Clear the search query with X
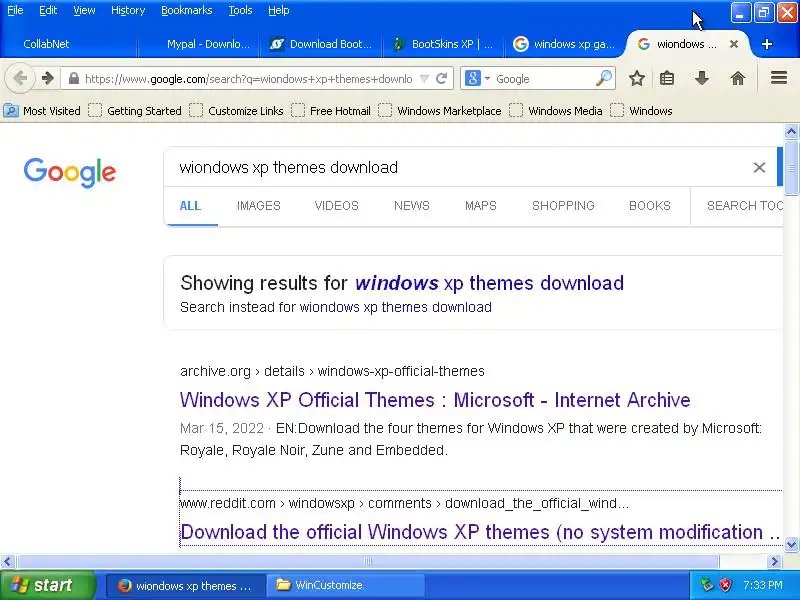Image resolution: width=800 pixels, height=600 pixels. [x=759, y=167]
